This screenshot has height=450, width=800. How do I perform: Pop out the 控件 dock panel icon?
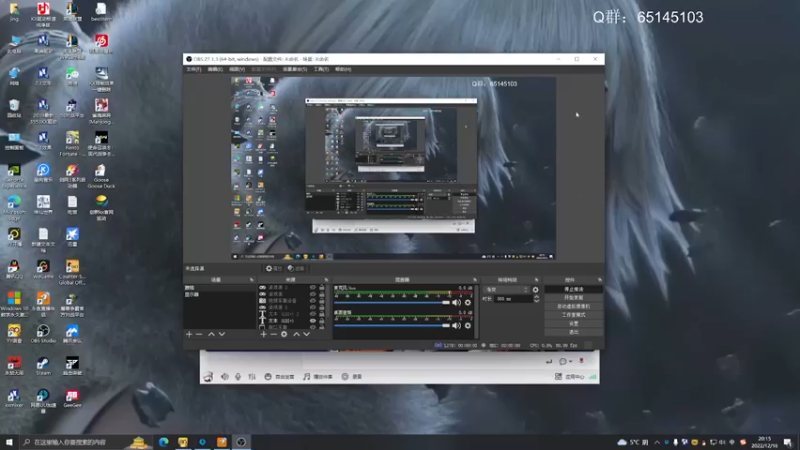[599, 280]
